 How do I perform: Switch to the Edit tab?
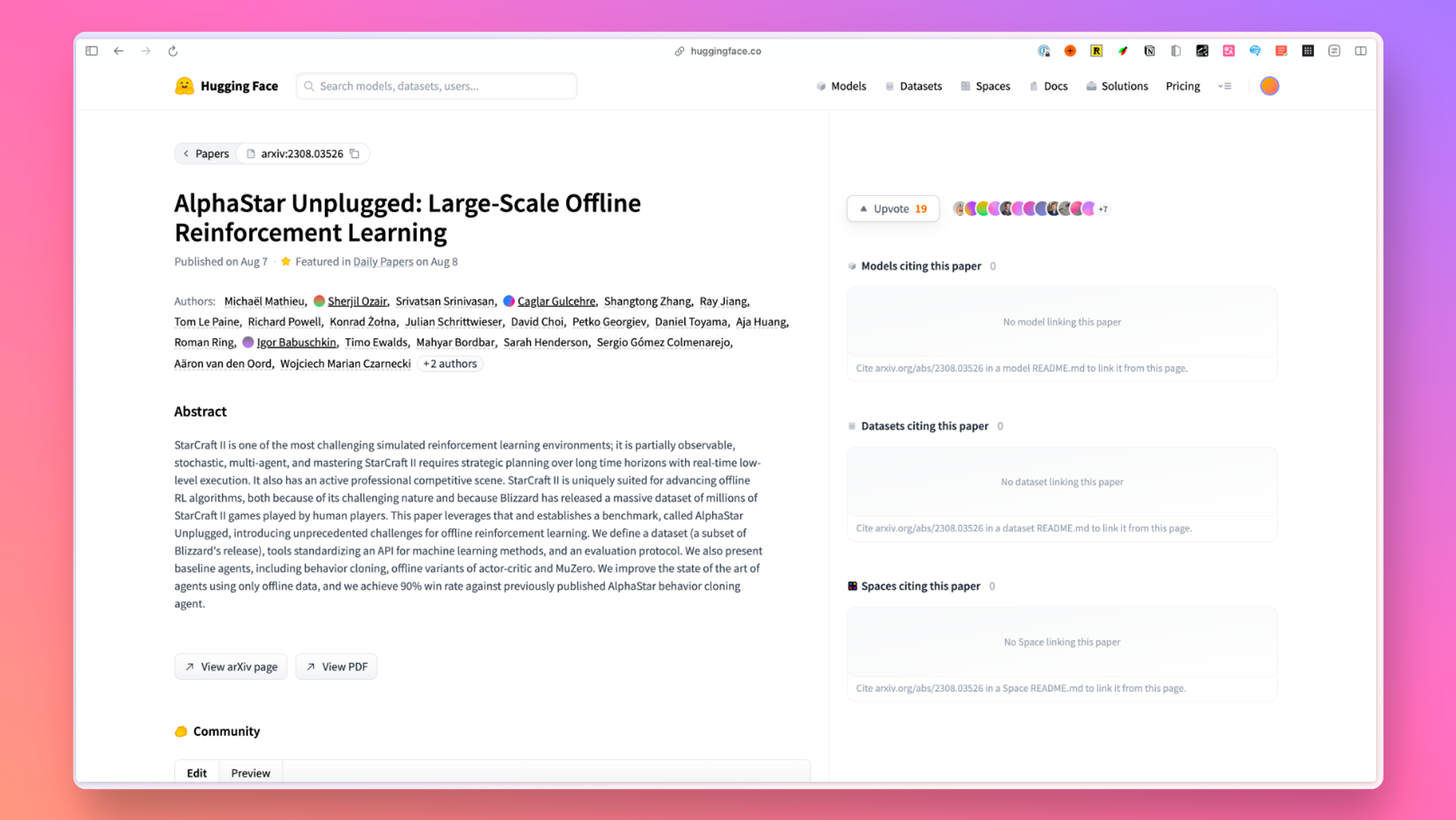coord(197,773)
